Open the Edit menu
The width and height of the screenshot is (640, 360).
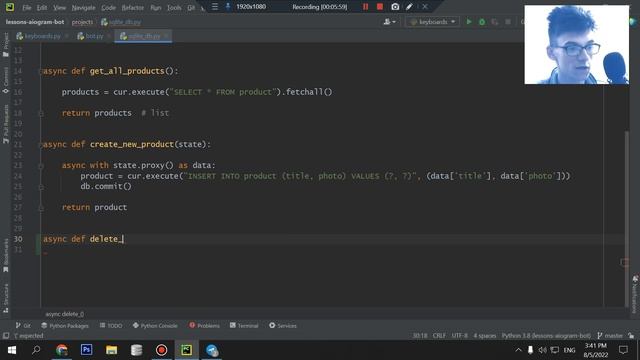point(42,7)
